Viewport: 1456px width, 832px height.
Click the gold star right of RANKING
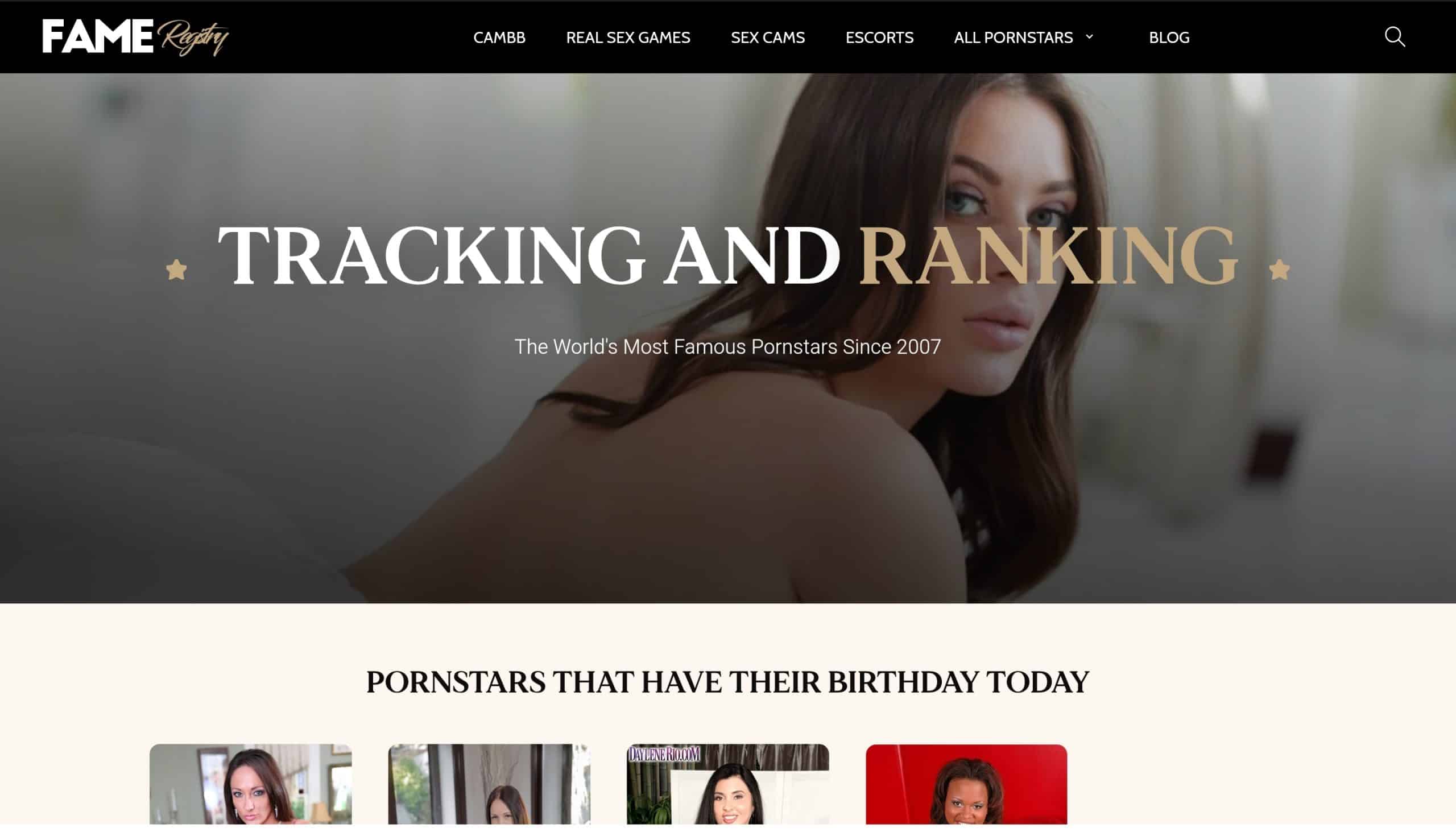[x=1280, y=270]
